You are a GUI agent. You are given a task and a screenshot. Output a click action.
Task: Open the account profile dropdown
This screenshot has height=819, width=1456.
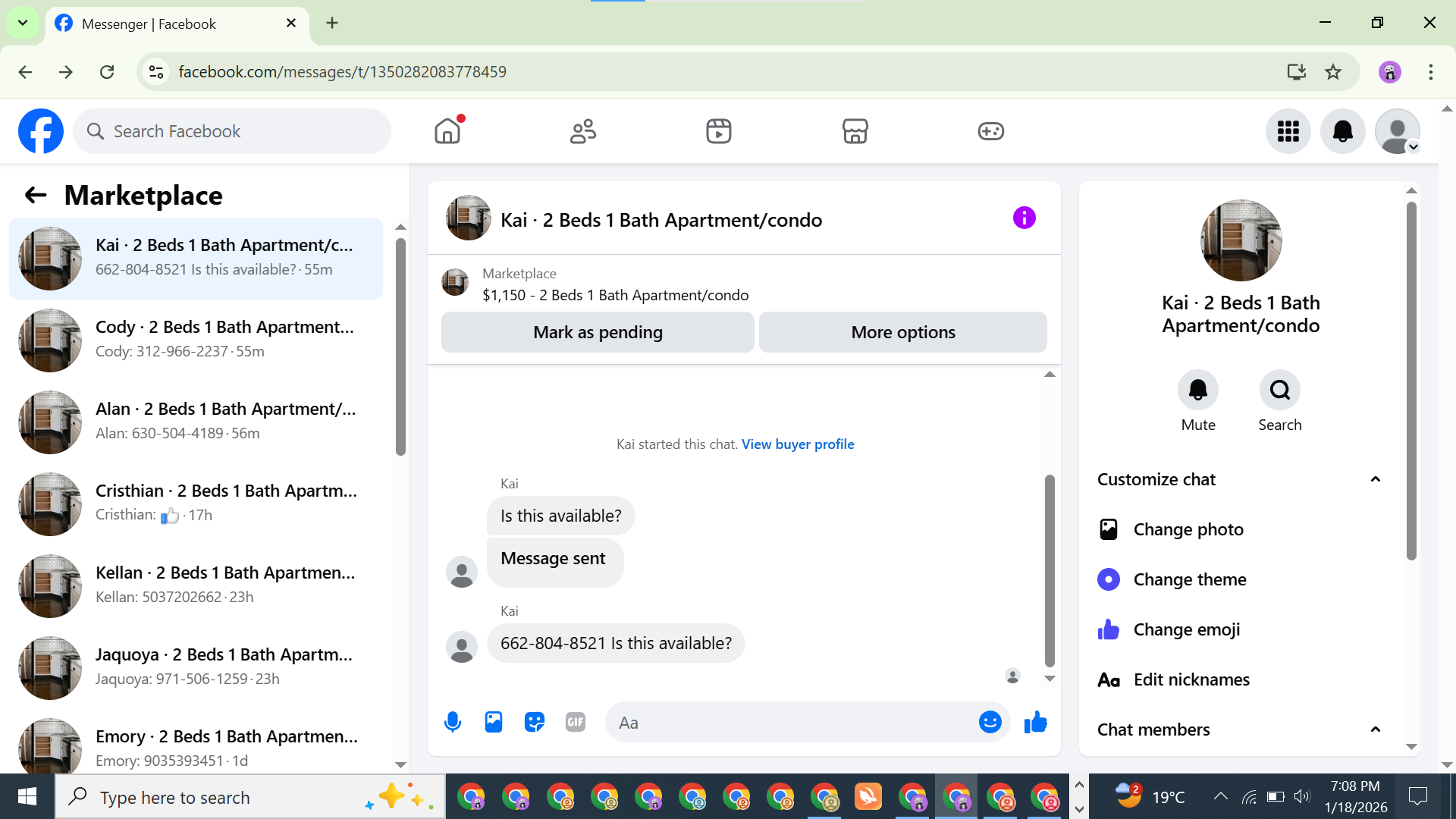1397,131
